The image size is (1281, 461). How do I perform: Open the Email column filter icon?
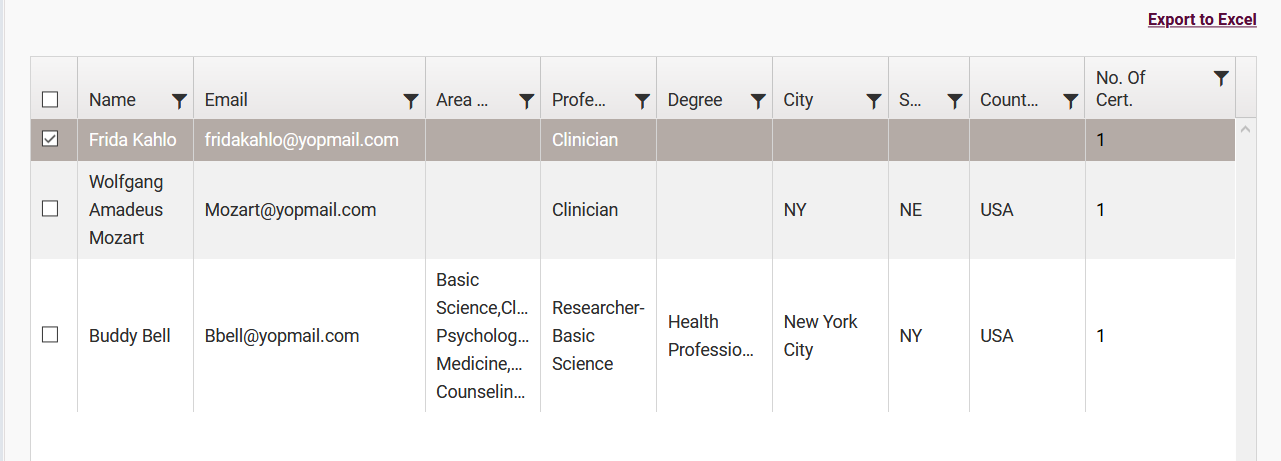click(x=411, y=100)
